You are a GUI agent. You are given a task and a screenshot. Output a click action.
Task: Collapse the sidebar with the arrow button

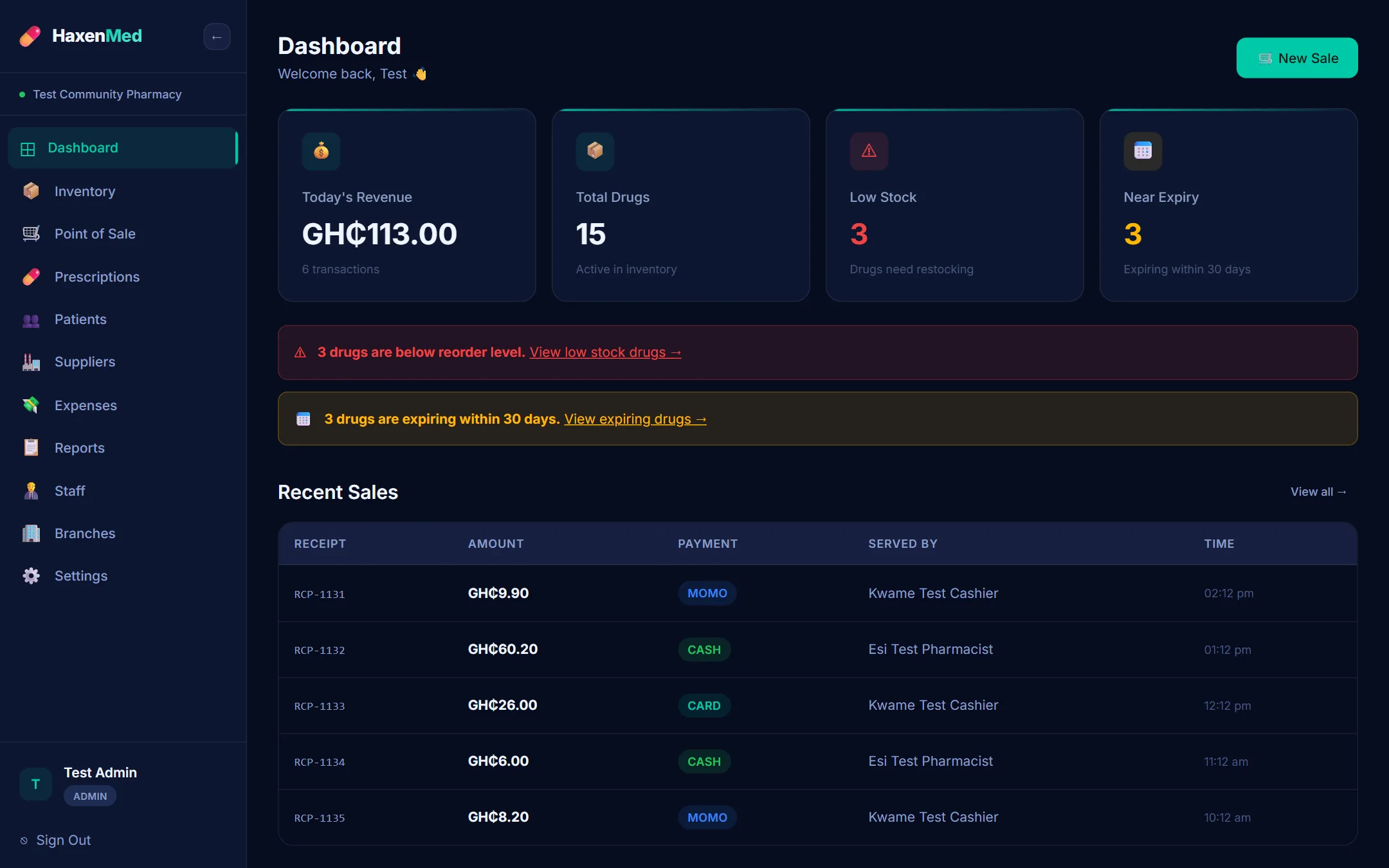coord(217,37)
